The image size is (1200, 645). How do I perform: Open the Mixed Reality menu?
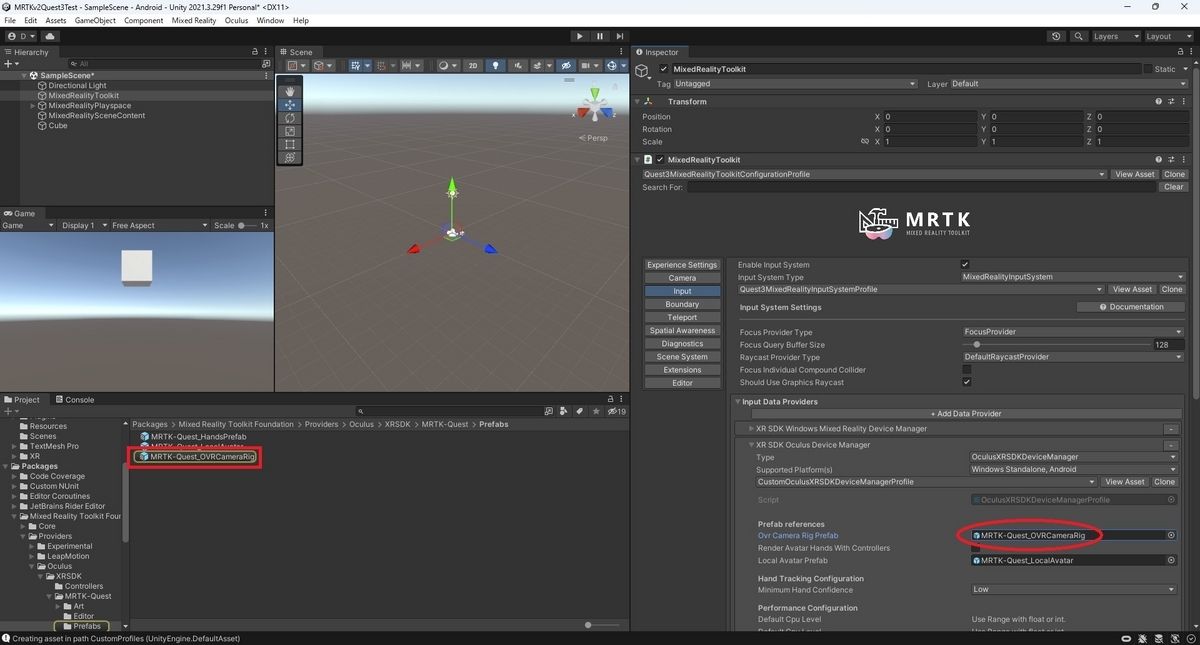click(x=193, y=20)
